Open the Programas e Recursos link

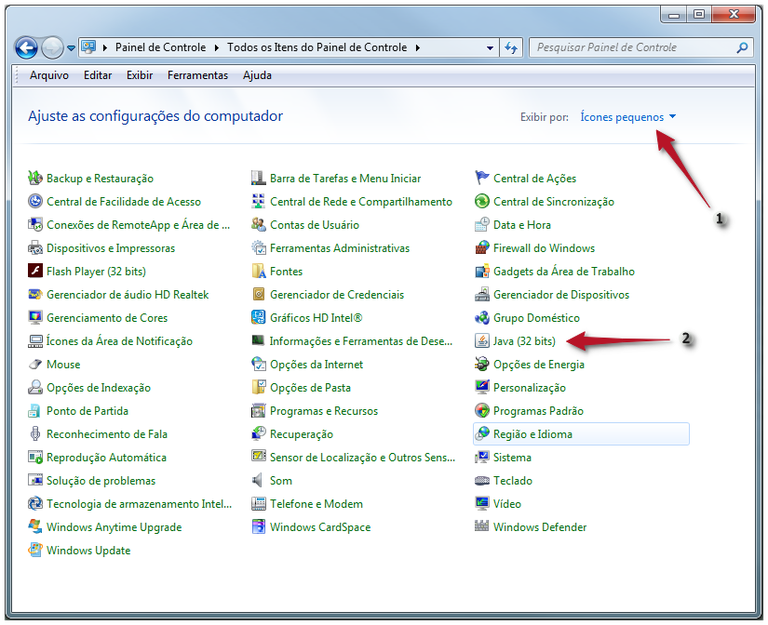pyautogui.click(x=323, y=411)
